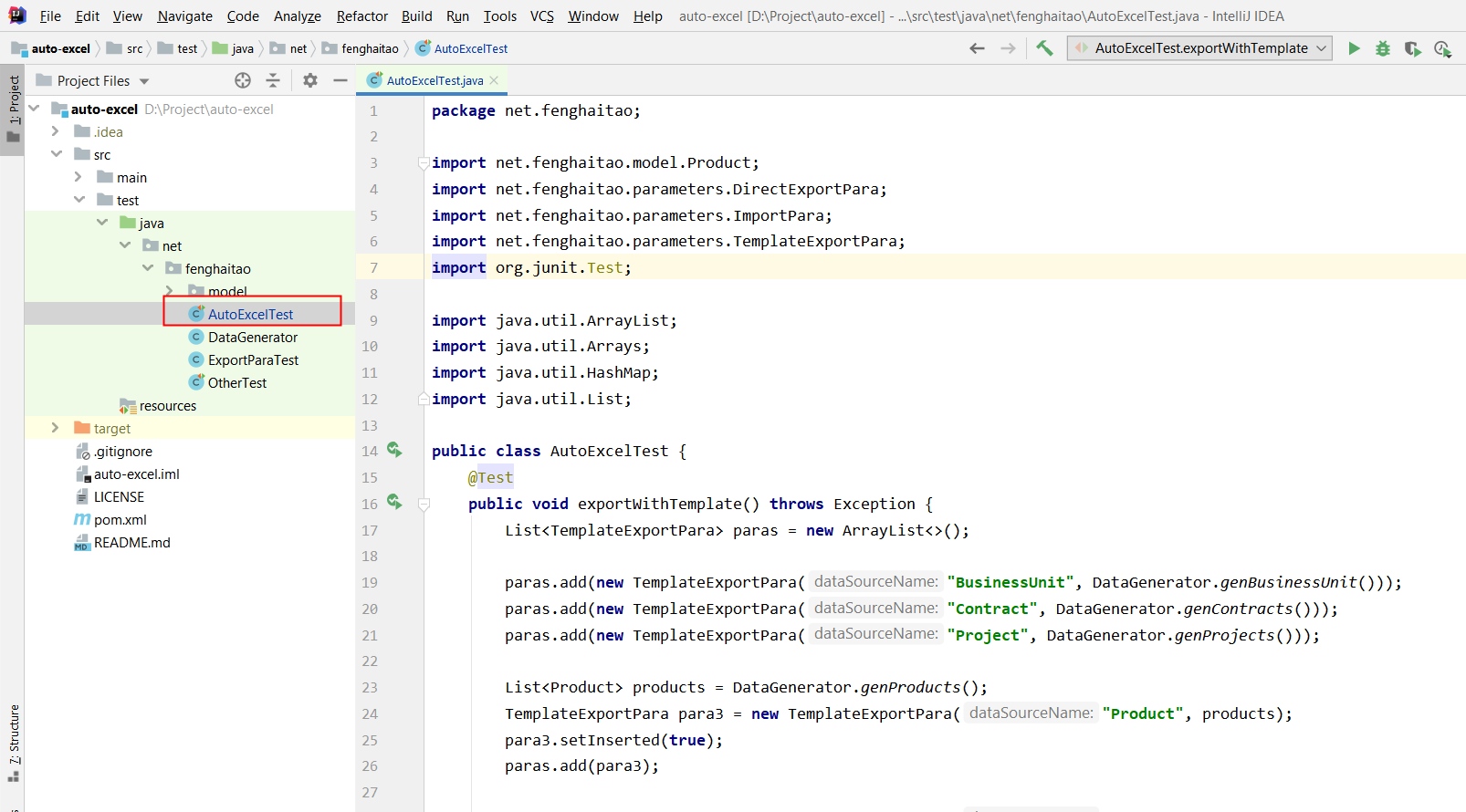
Task: Open the Refactor menu
Action: (361, 16)
